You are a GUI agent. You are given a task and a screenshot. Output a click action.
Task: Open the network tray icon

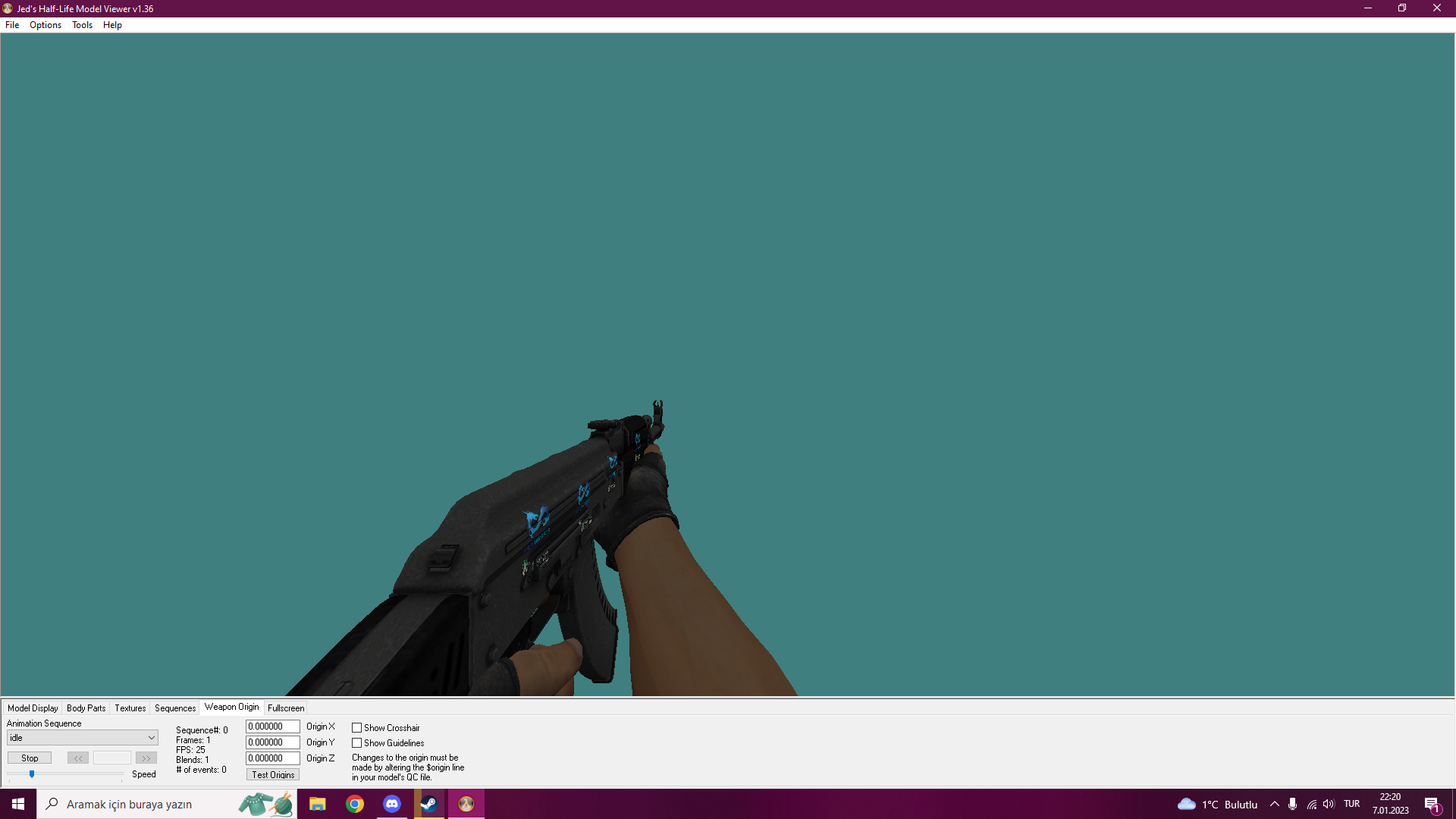click(1311, 805)
